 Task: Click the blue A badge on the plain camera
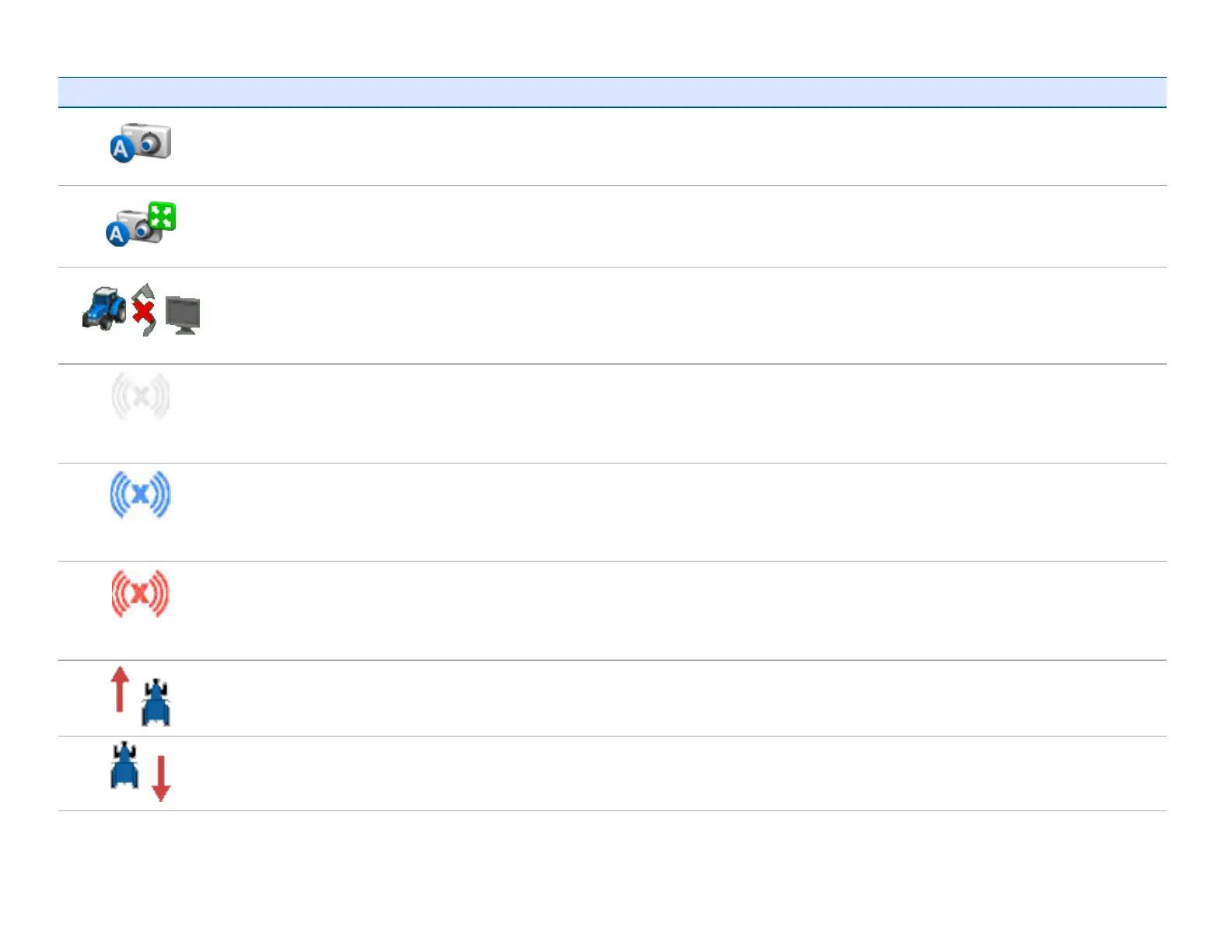coord(121,149)
